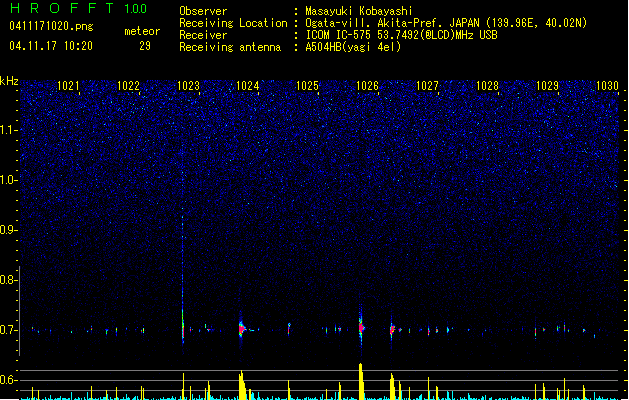Click the 1023 time axis marker
Image resolution: width=629 pixels, height=400 pixels.
pos(188,86)
